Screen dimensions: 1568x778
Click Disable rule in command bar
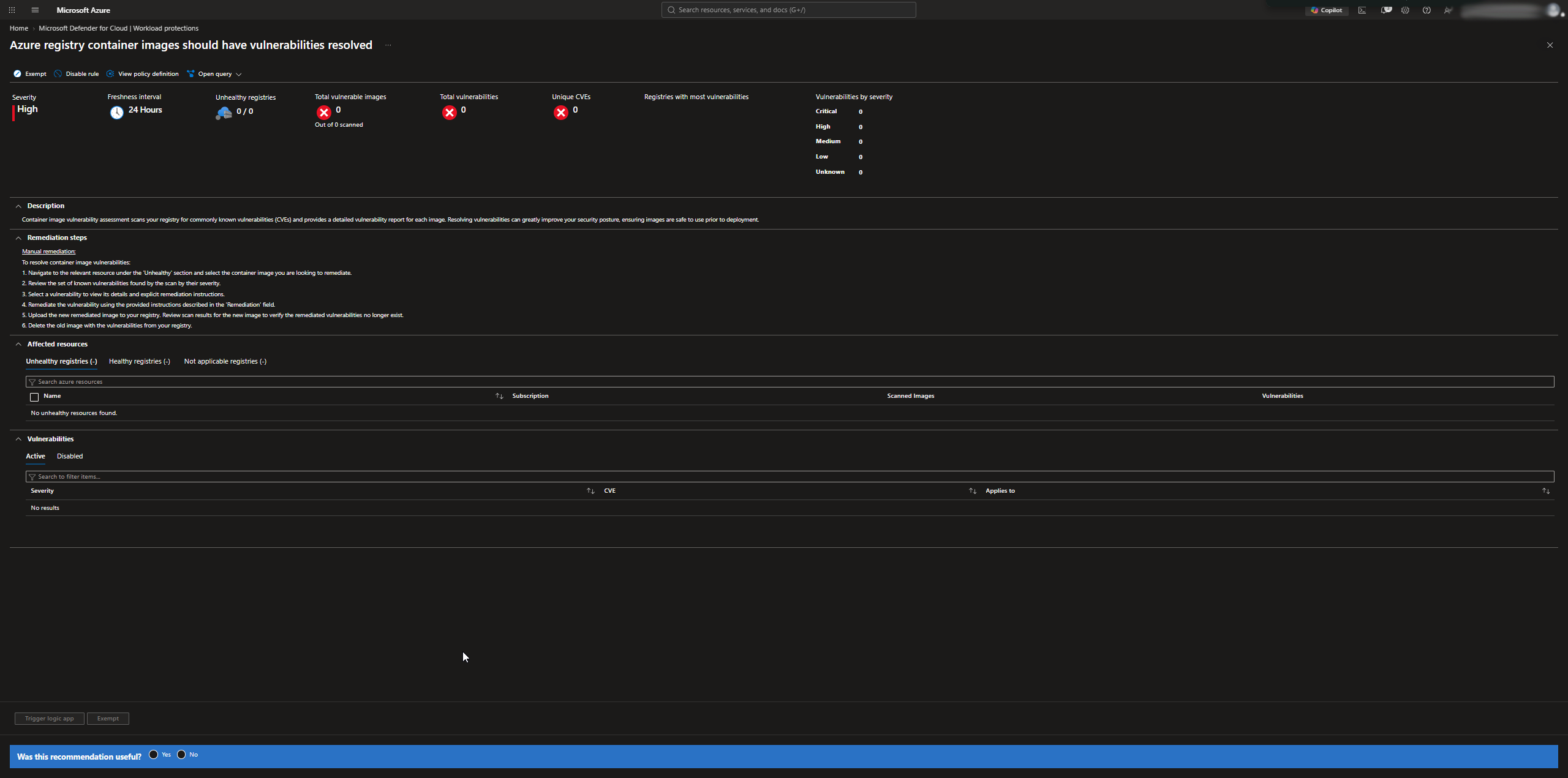click(x=77, y=73)
